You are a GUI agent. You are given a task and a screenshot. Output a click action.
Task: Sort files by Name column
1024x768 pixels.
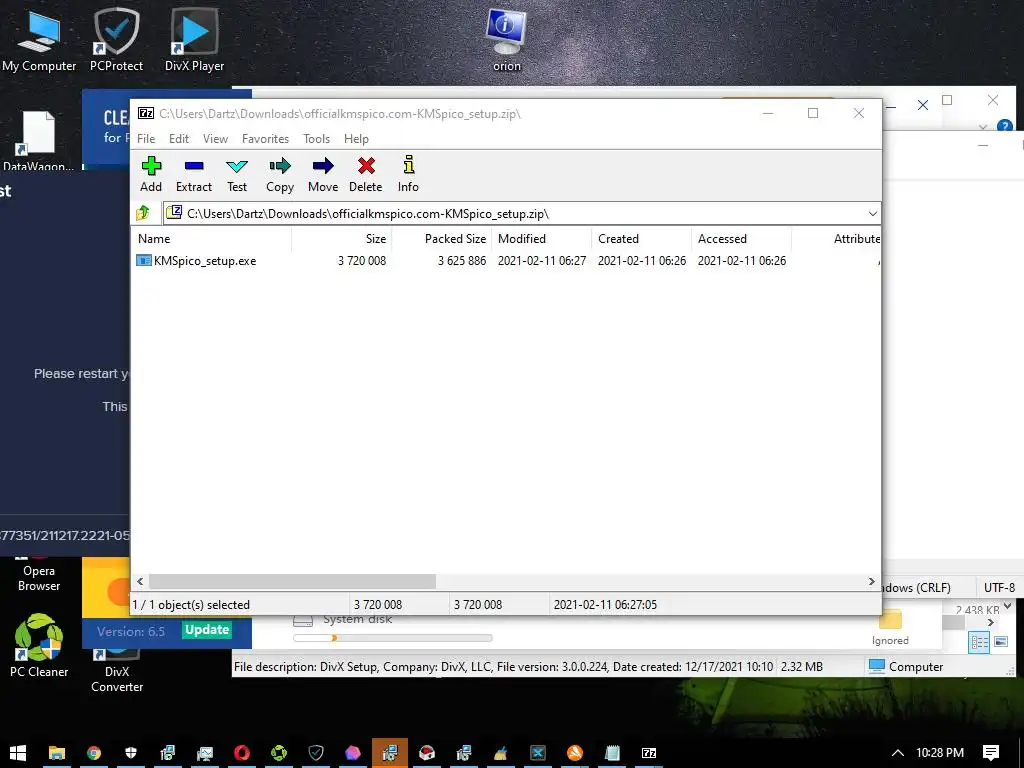click(212, 239)
